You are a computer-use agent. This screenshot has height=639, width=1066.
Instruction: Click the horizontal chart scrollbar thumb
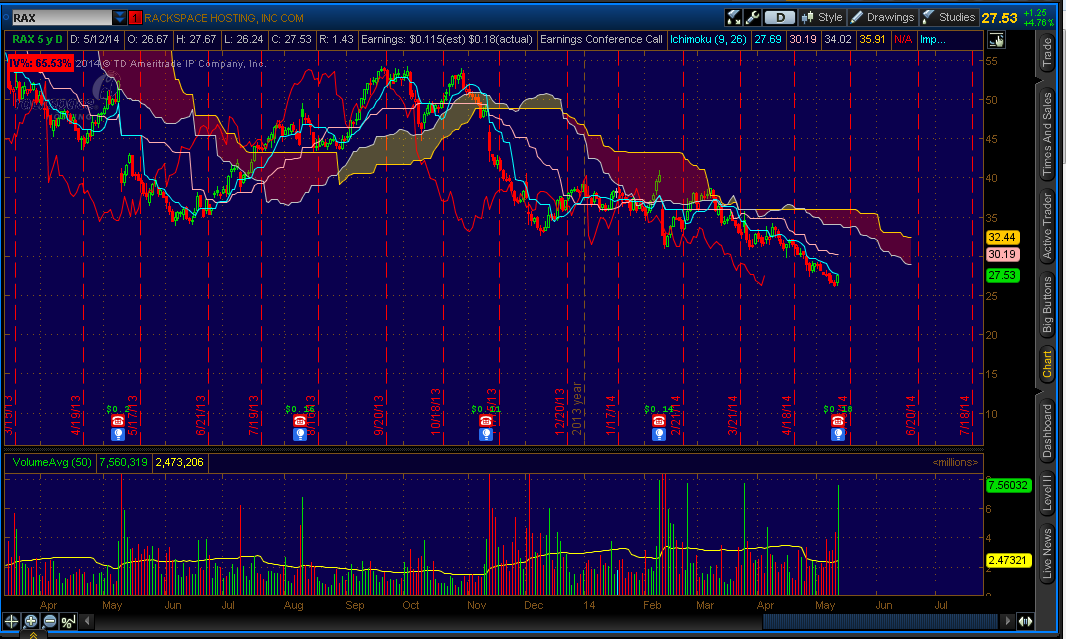pos(882,621)
